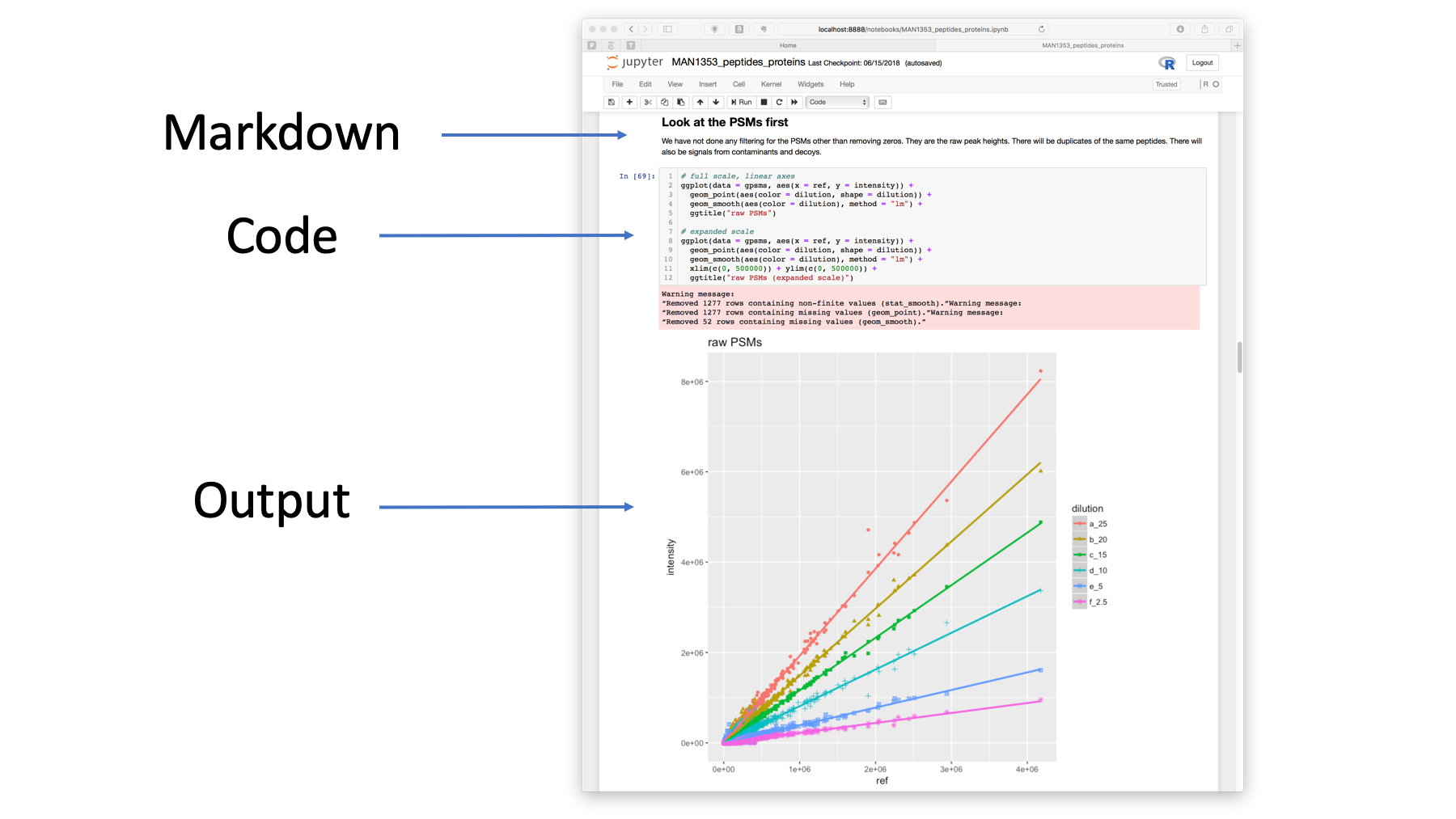Show all tabs overview icon

tap(1229, 29)
